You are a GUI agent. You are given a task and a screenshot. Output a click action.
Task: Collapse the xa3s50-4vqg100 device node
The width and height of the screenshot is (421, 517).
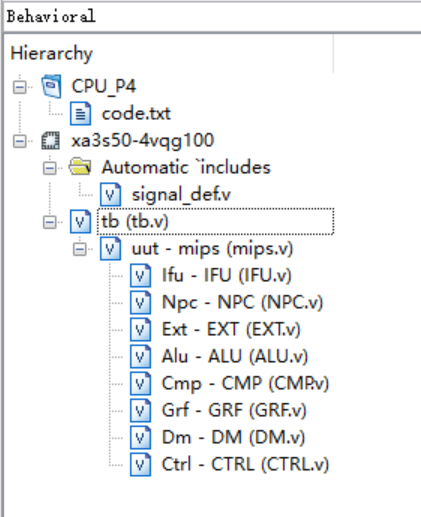click(20, 141)
